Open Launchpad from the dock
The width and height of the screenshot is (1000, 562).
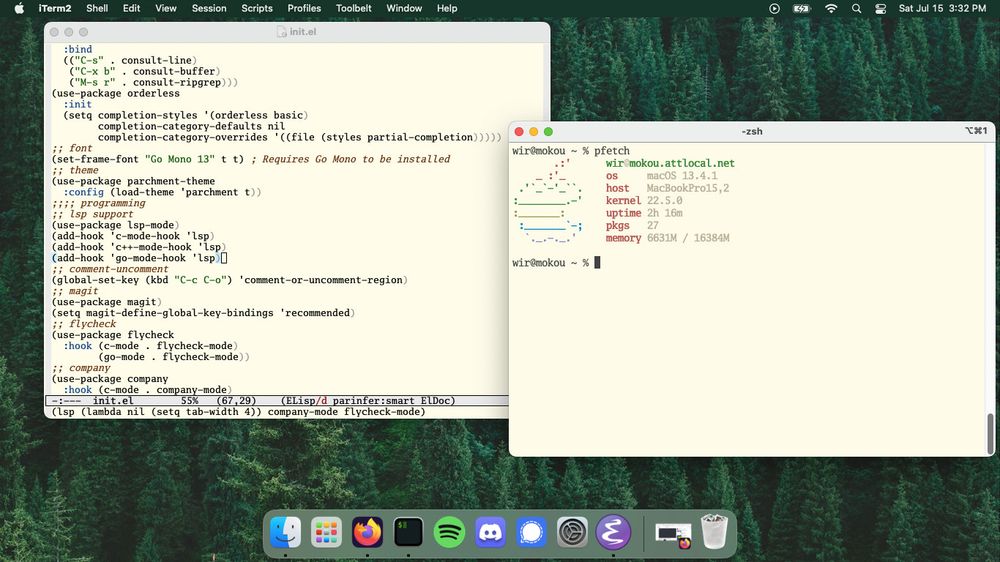coord(327,532)
